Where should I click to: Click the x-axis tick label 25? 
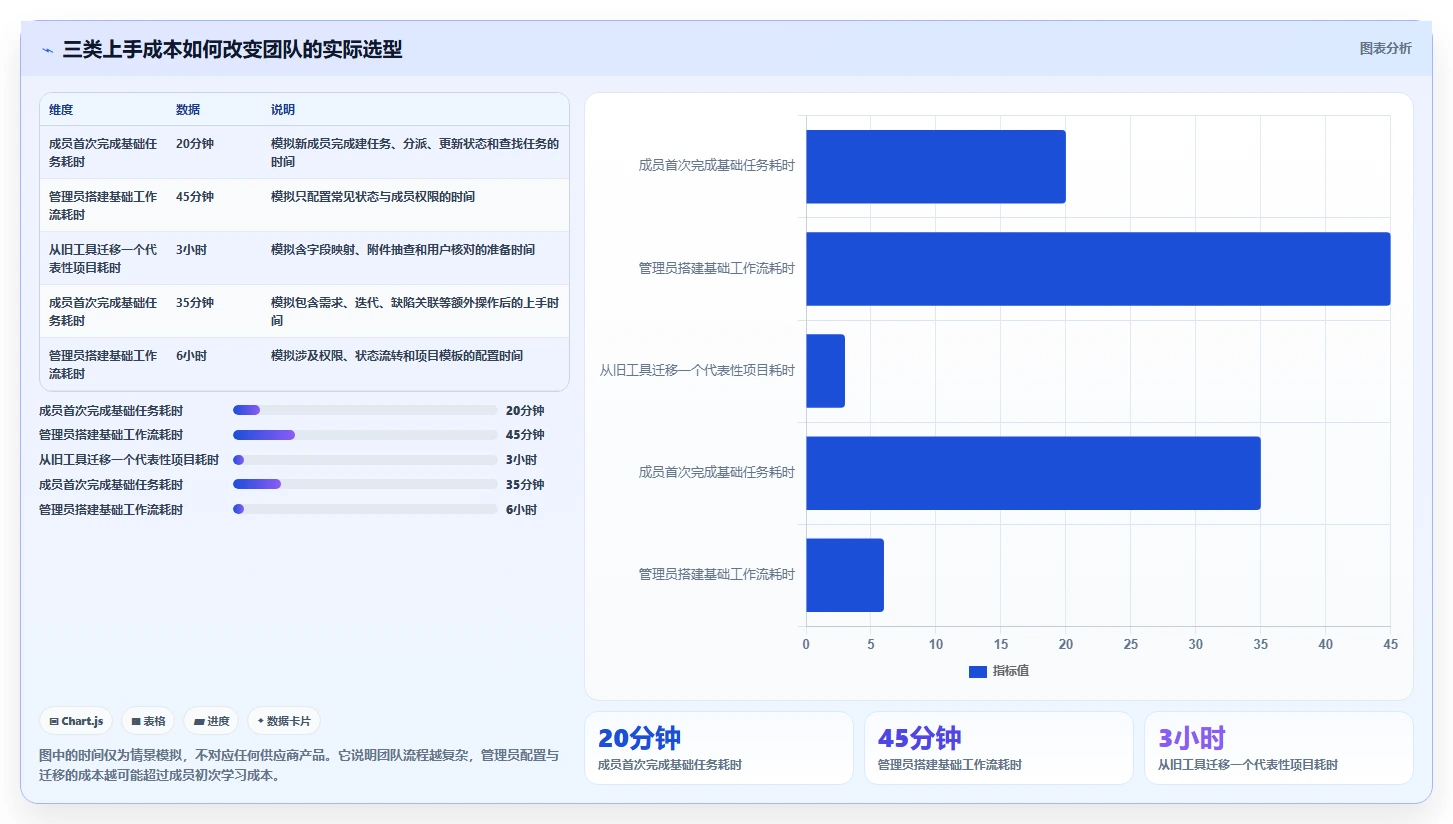point(1130,645)
